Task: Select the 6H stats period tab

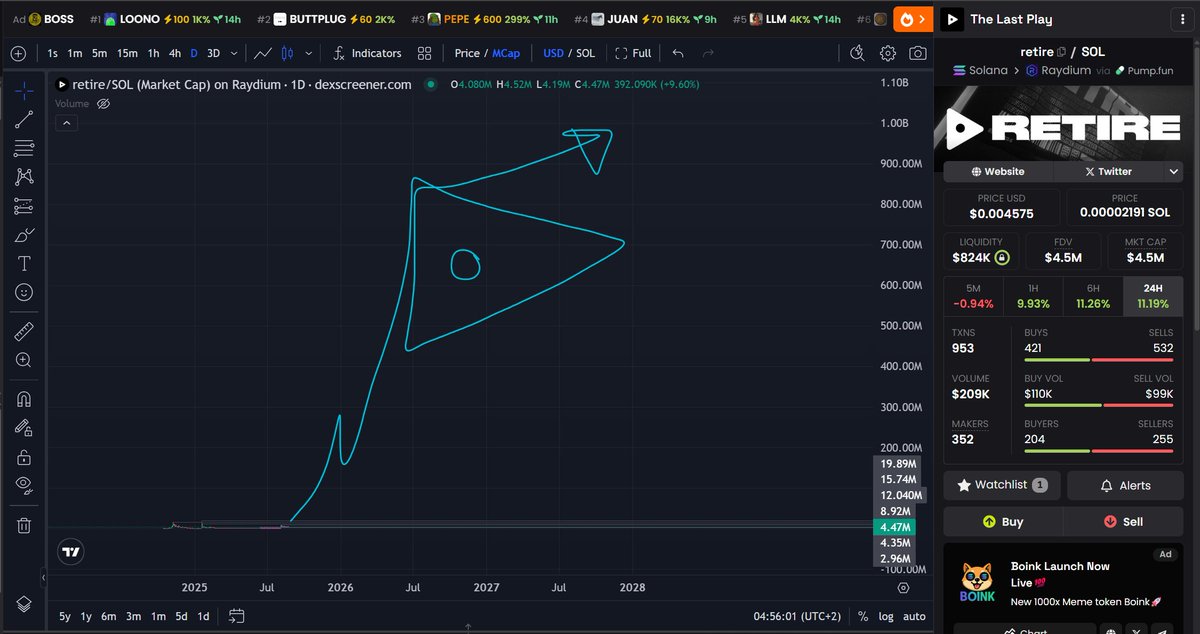Action: click(1094, 295)
